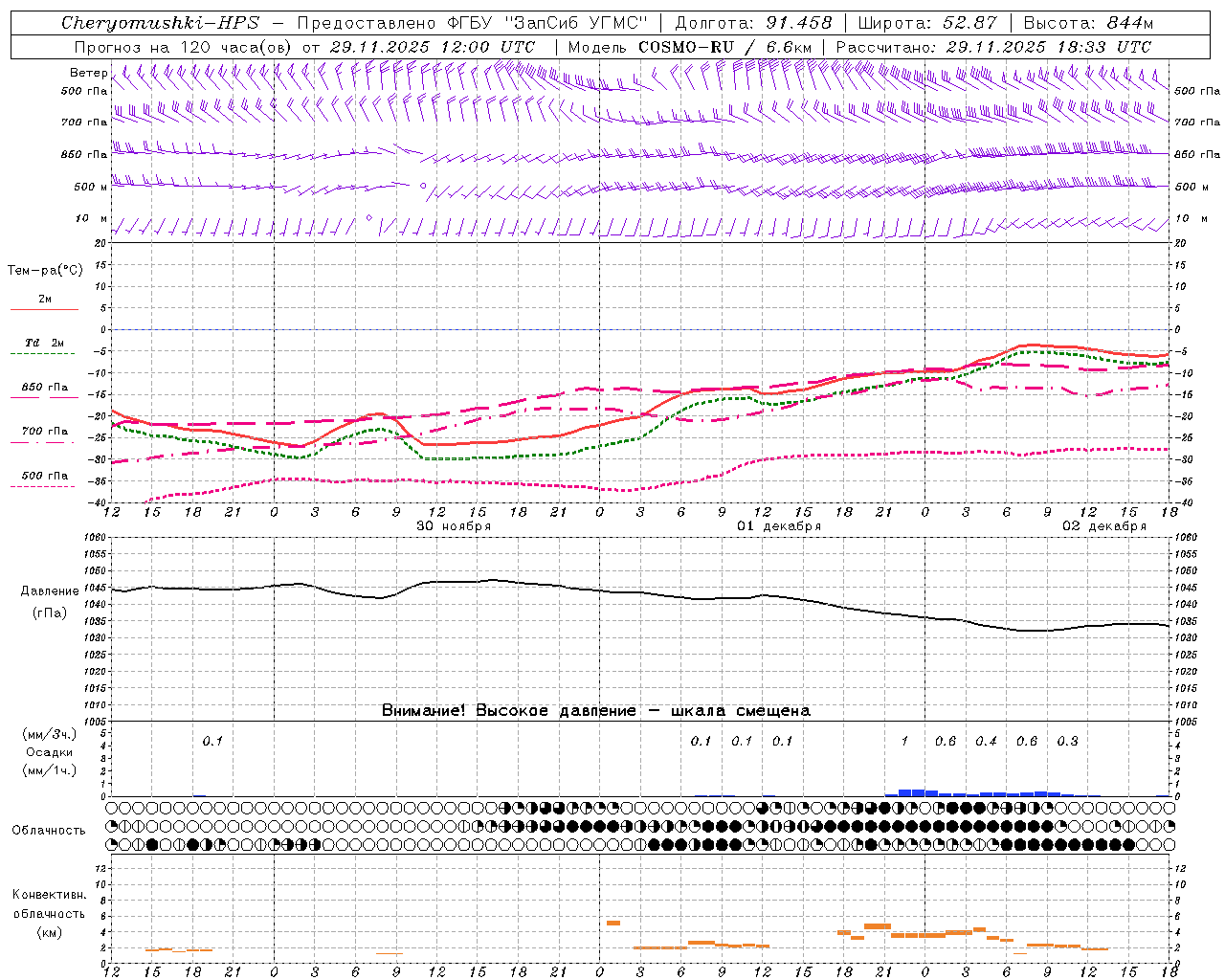Click the 'Ветер' wind panel label
This screenshot has height=980, width=1225.
tap(88, 73)
